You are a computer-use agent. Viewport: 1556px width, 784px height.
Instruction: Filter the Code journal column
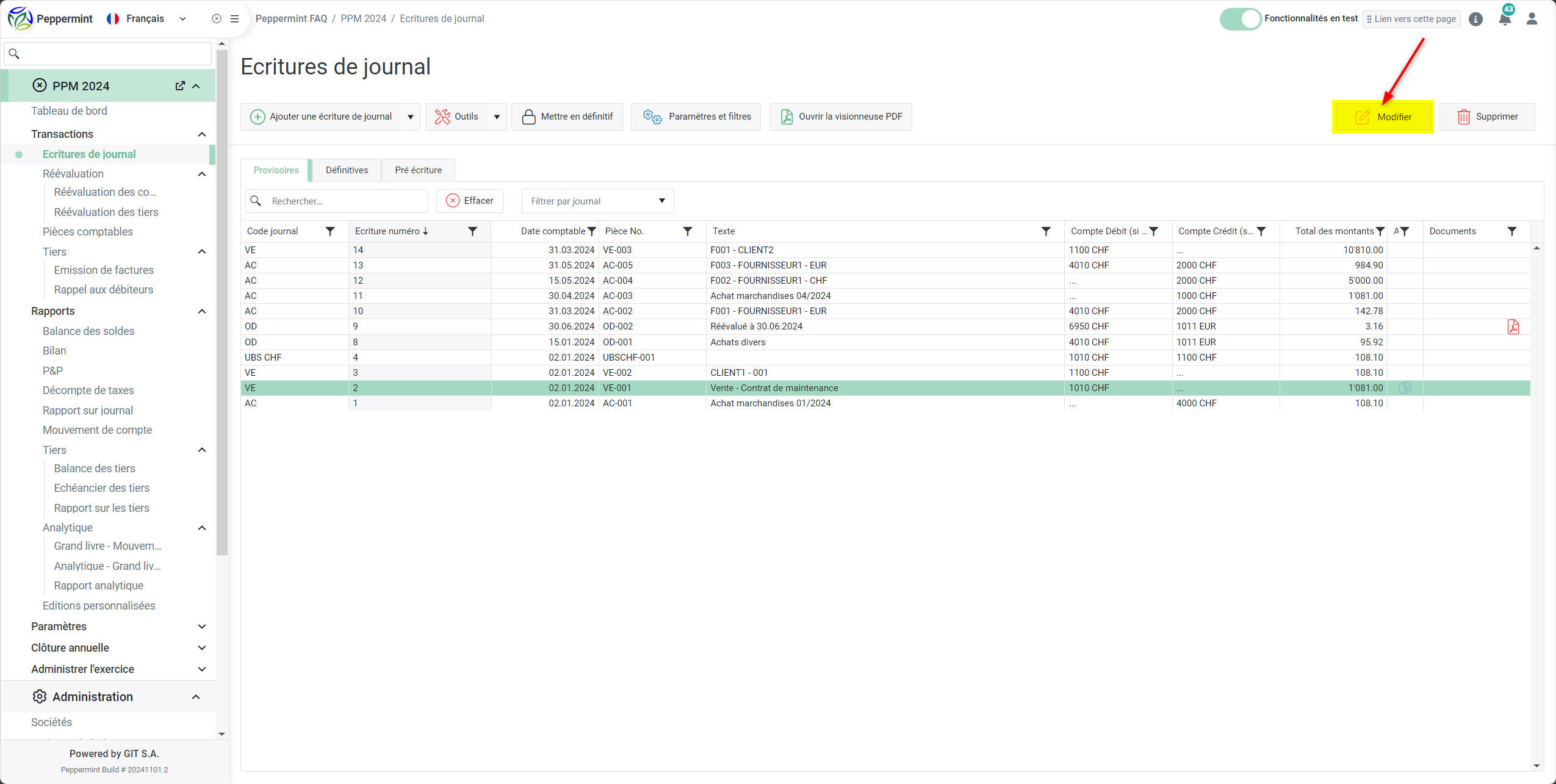(330, 231)
